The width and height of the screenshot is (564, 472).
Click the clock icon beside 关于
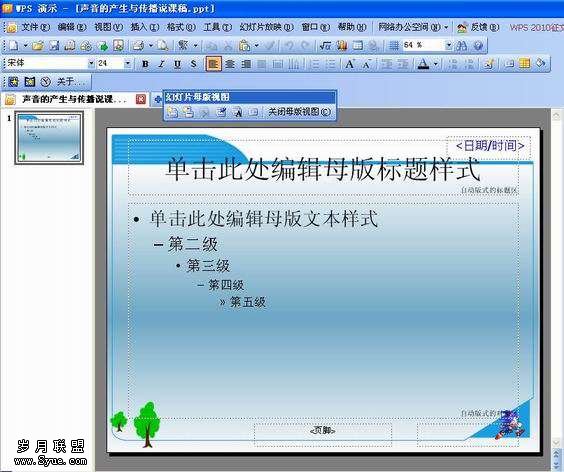[45, 82]
